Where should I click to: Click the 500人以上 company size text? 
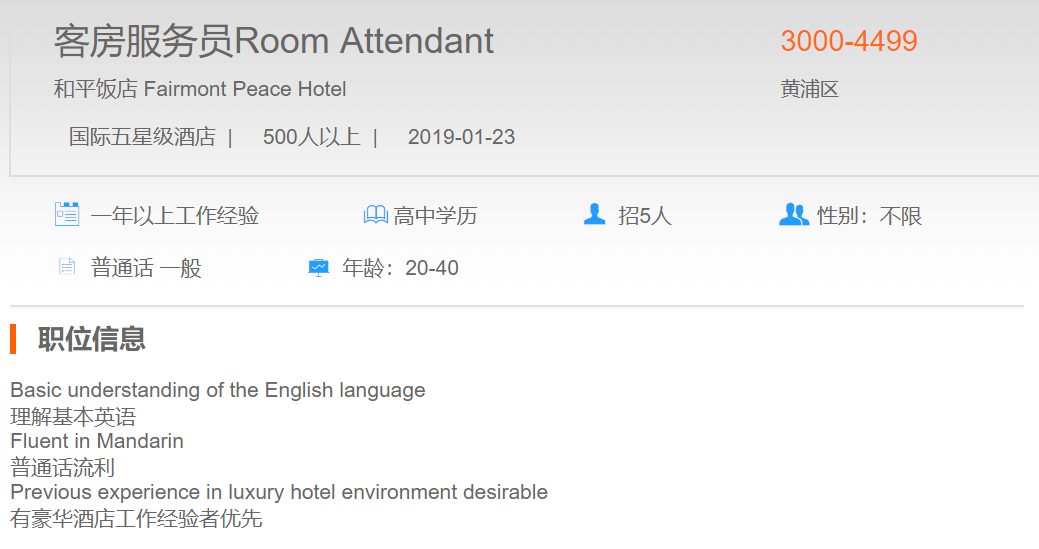click(x=311, y=137)
